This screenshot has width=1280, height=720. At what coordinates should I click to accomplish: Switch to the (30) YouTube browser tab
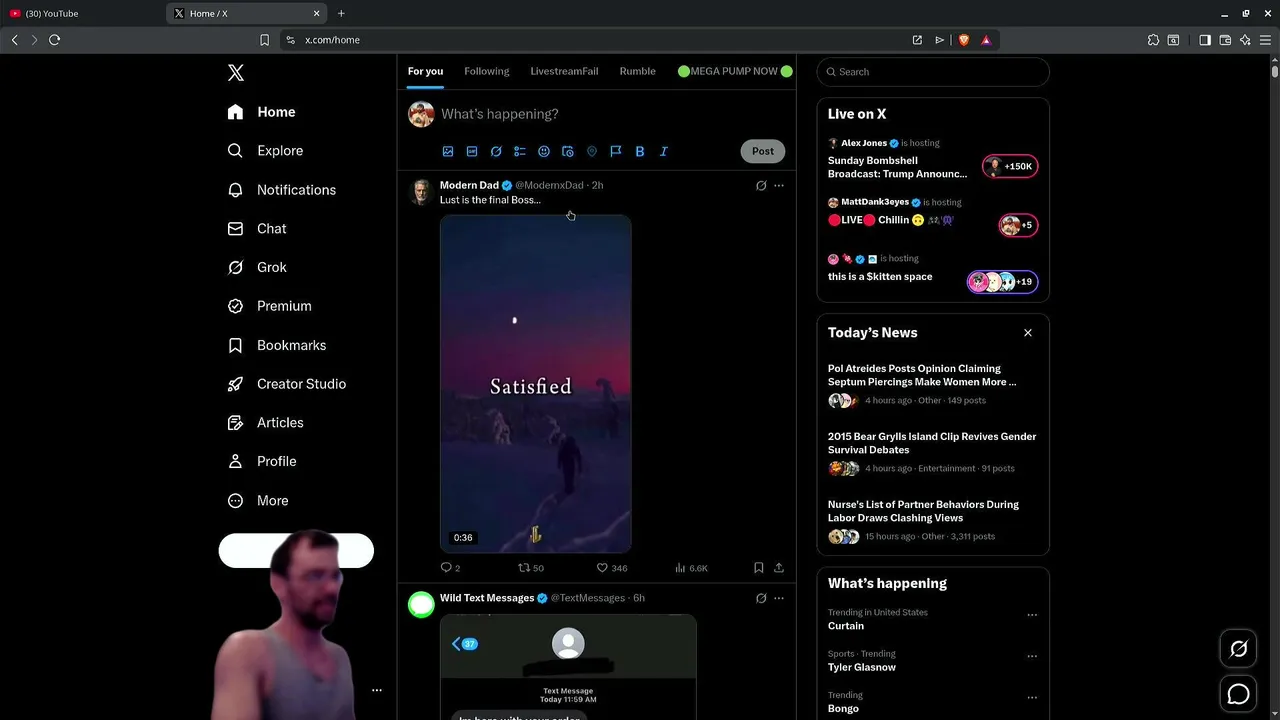[x=80, y=13]
